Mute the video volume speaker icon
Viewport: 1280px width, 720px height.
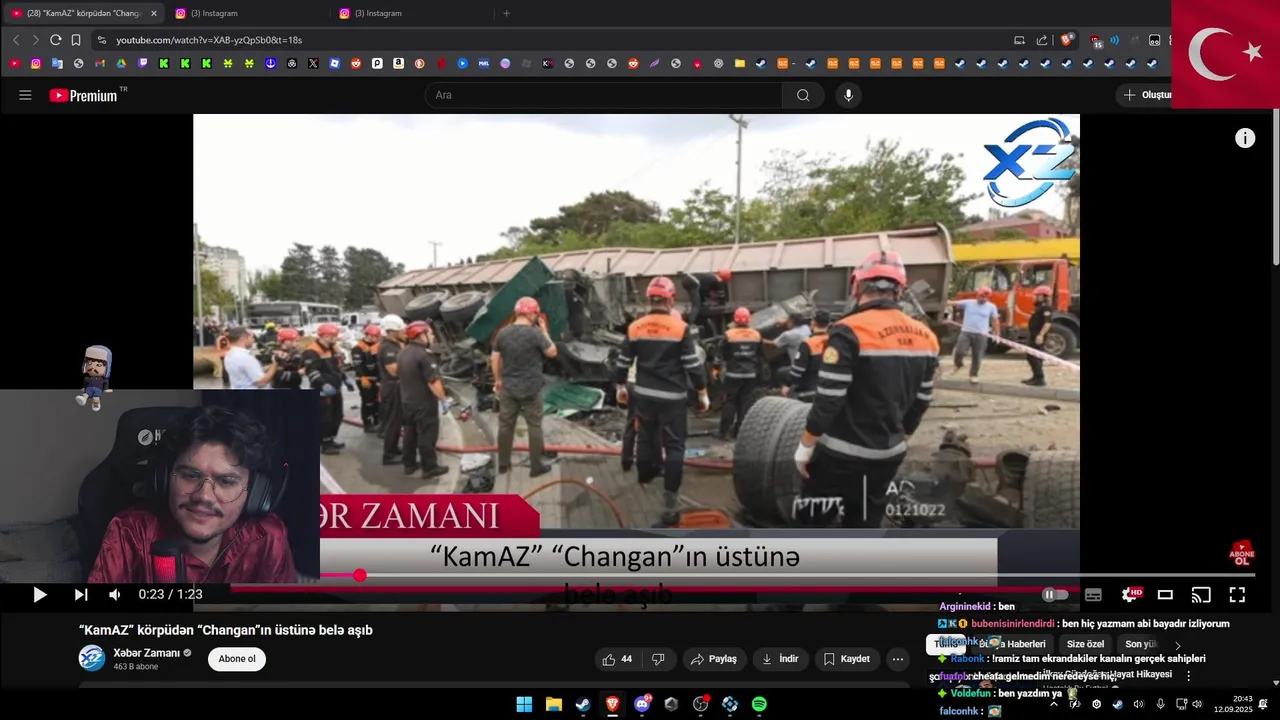pyautogui.click(x=115, y=595)
